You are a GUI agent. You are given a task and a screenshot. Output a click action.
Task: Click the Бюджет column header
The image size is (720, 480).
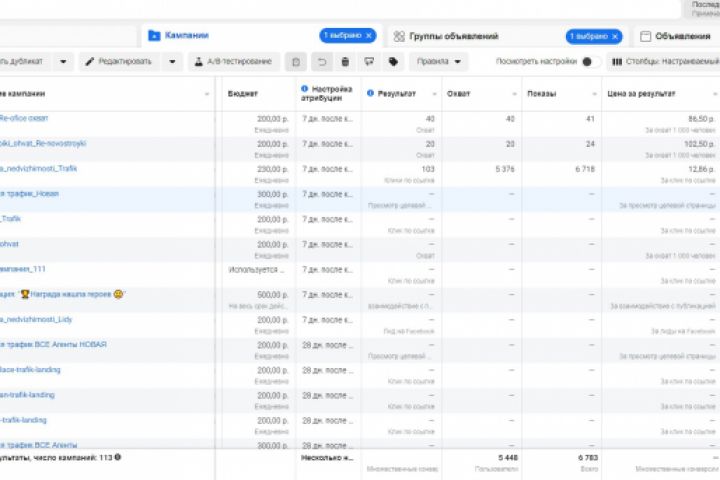point(242,94)
